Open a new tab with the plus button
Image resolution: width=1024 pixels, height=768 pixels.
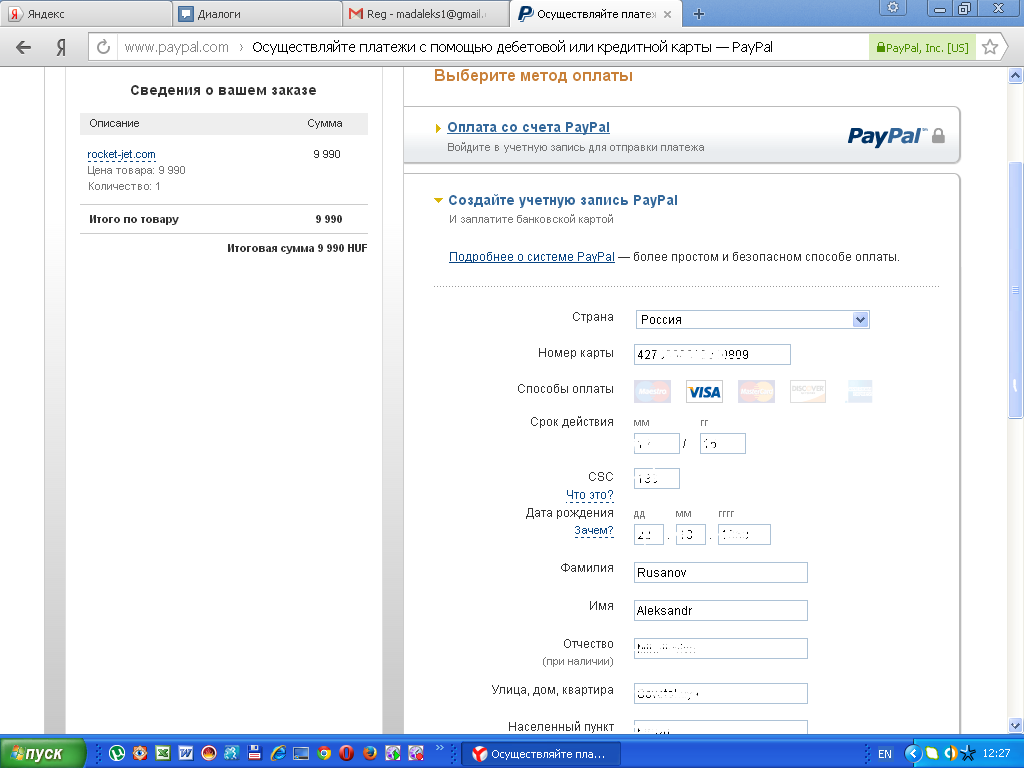click(x=698, y=14)
